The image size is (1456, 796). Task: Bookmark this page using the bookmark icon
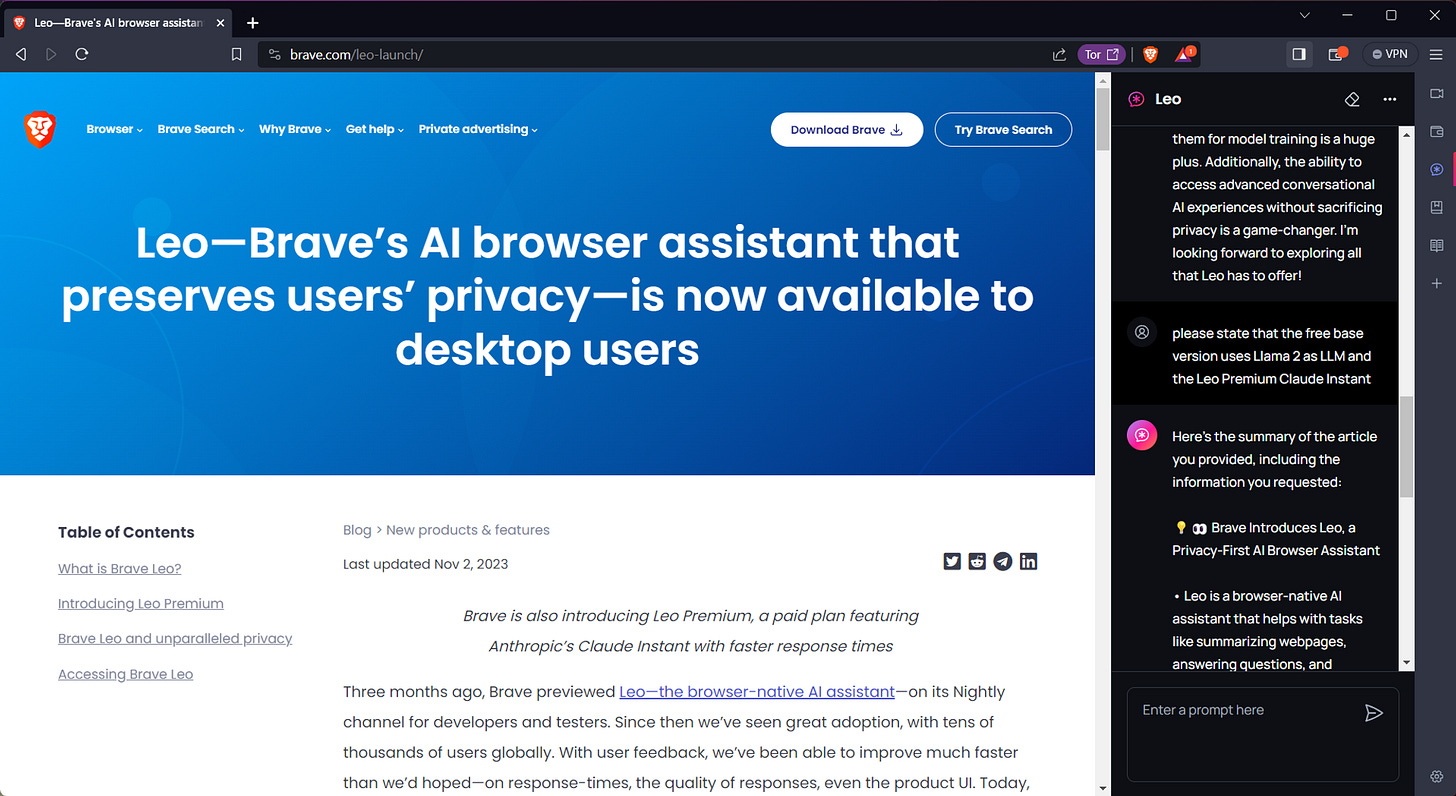(237, 54)
